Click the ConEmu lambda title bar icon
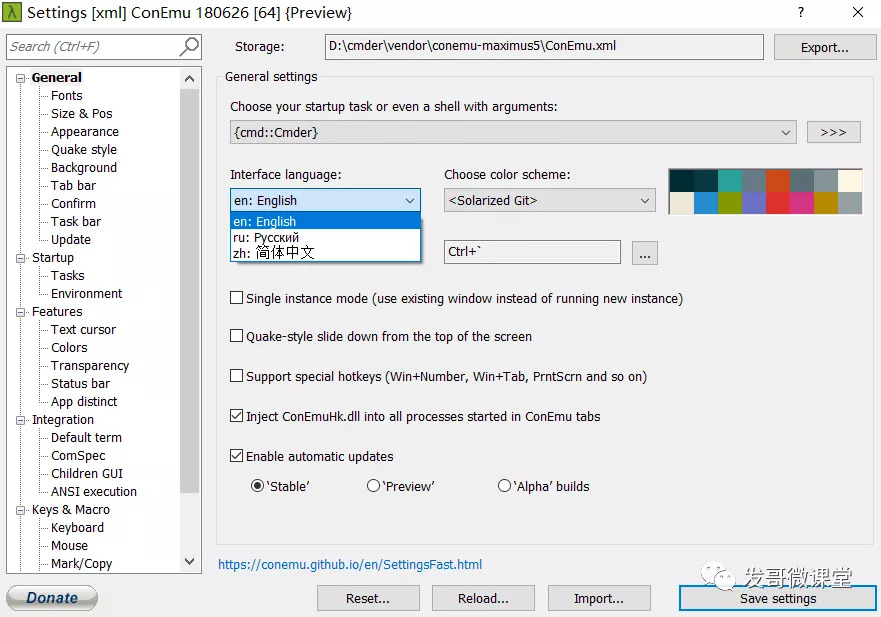This screenshot has height=617, width=881. click(x=12, y=13)
